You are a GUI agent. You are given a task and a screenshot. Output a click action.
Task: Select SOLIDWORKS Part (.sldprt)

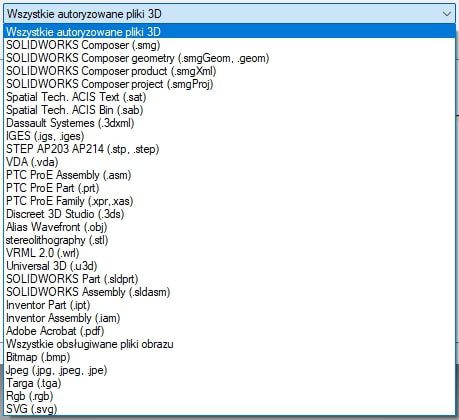(x=229, y=279)
